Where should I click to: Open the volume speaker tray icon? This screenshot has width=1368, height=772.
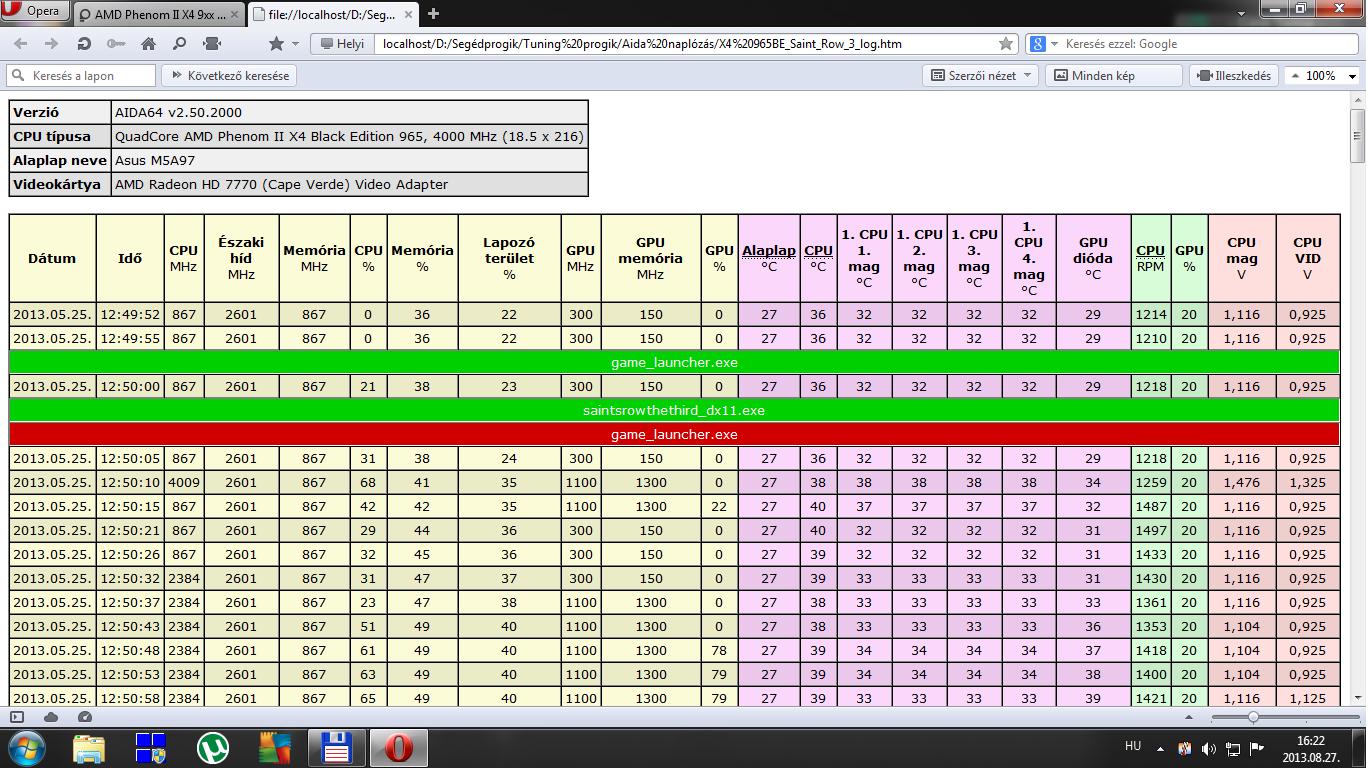(x=1209, y=748)
